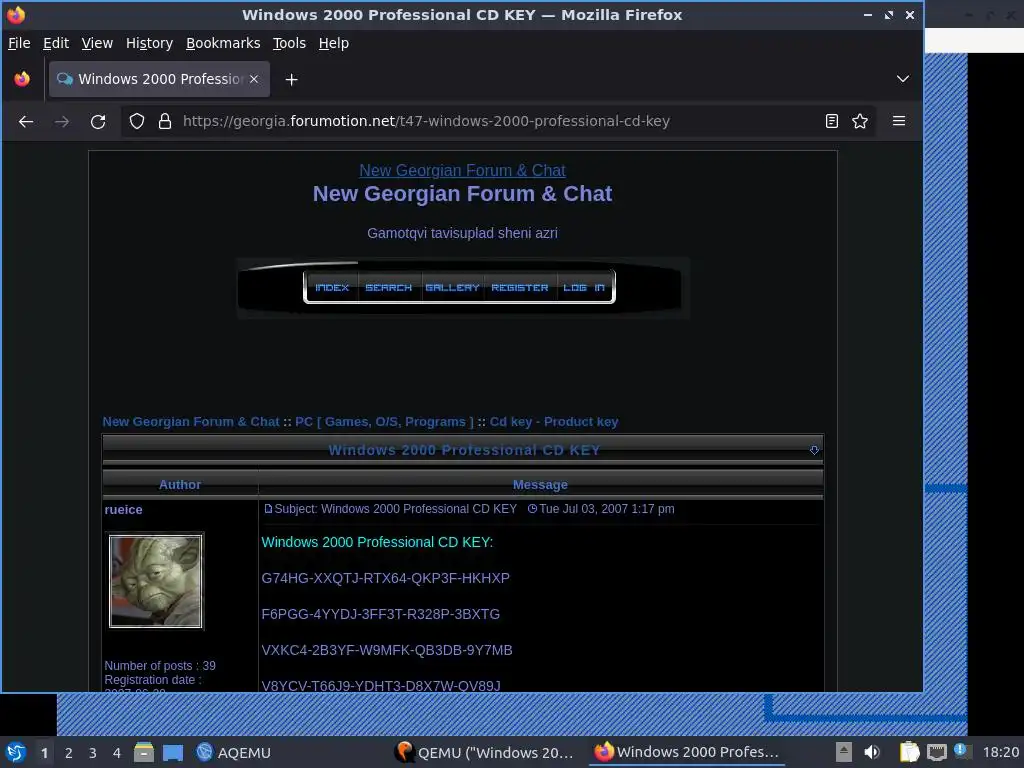Switch to virtual desktop 2
1024x768 pixels.
(x=69, y=753)
